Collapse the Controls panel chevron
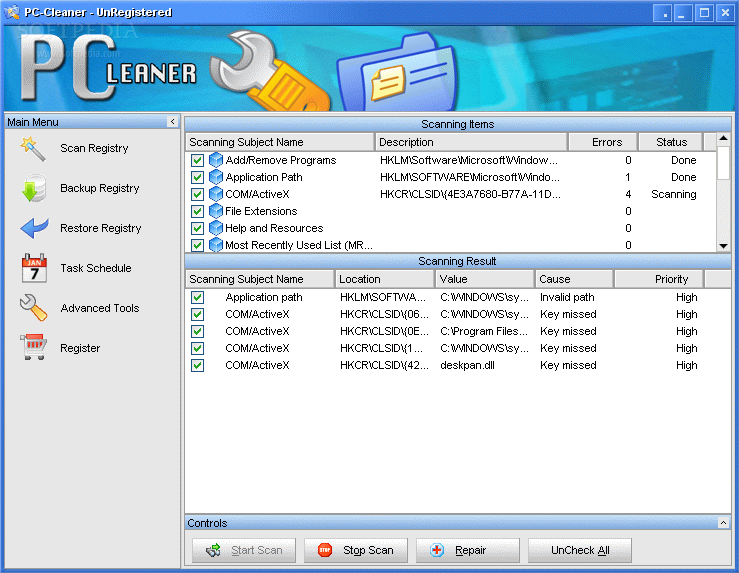Viewport: 739px width, 573px height. click(723, 523)
